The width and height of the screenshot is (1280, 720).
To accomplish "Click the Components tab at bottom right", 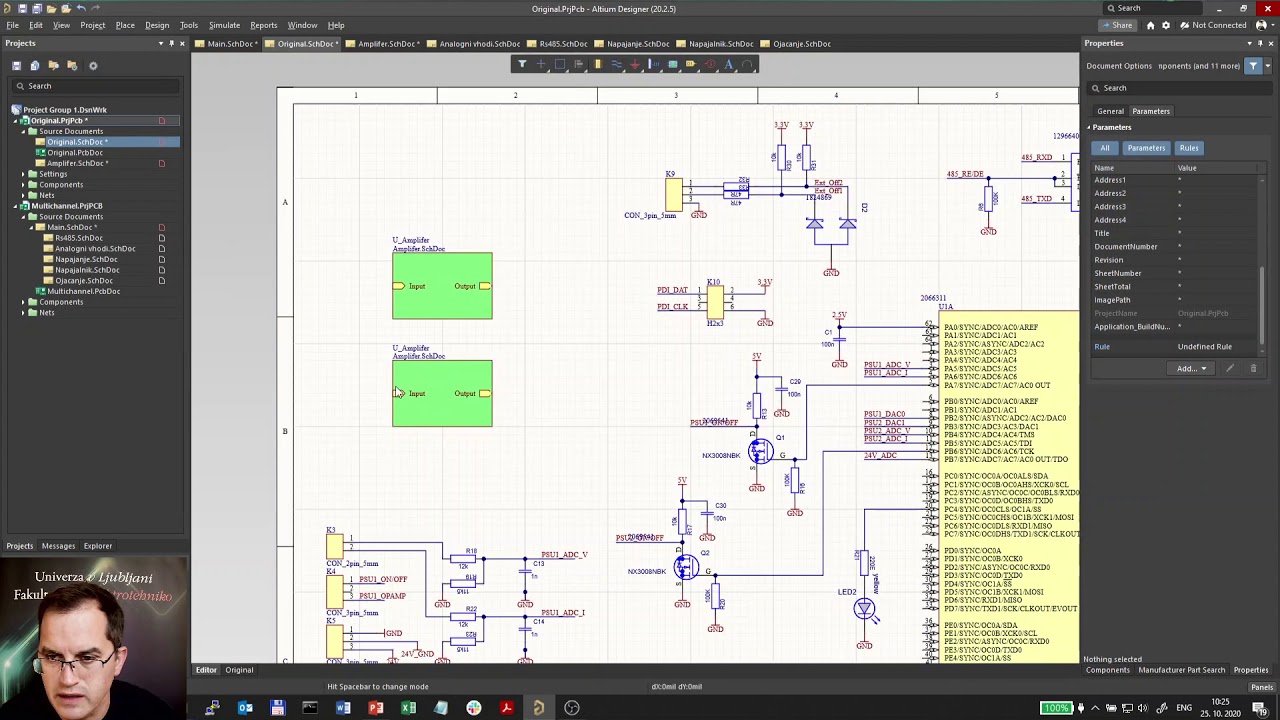I will 1107,670.
